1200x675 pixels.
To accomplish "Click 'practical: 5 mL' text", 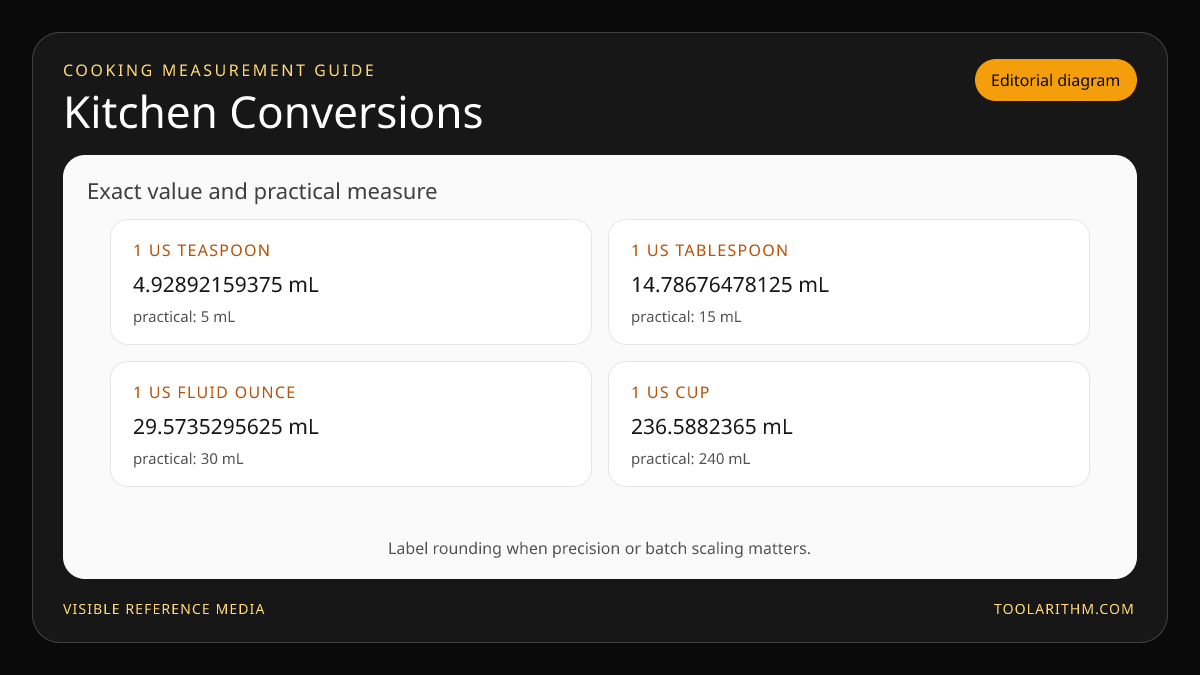I will click(x=184, y=317).
